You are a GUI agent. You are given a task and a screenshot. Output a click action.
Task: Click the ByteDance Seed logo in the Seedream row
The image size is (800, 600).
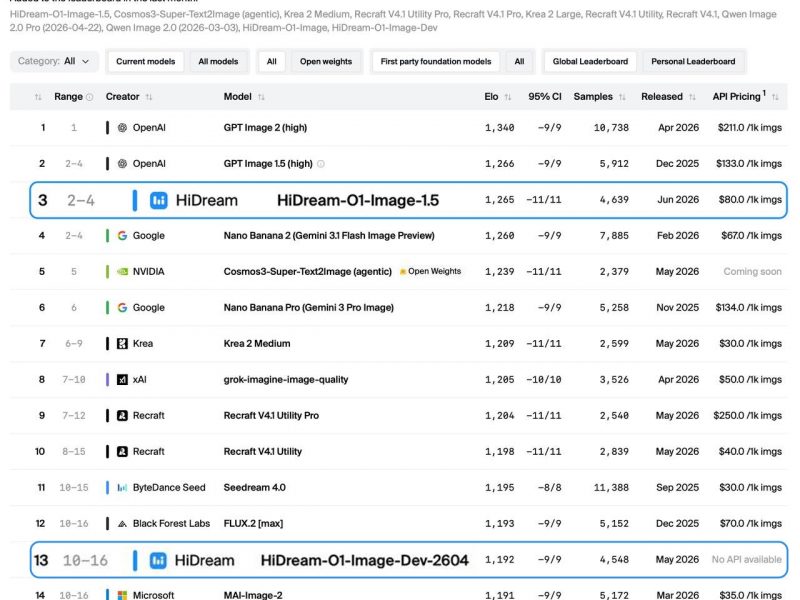pyautogui.click(x=122, y=488)
